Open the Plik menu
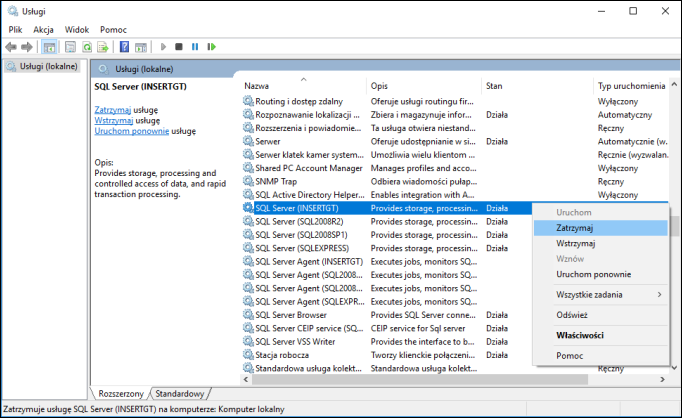Viewport: 682px width, 418px height. [15, 30]
